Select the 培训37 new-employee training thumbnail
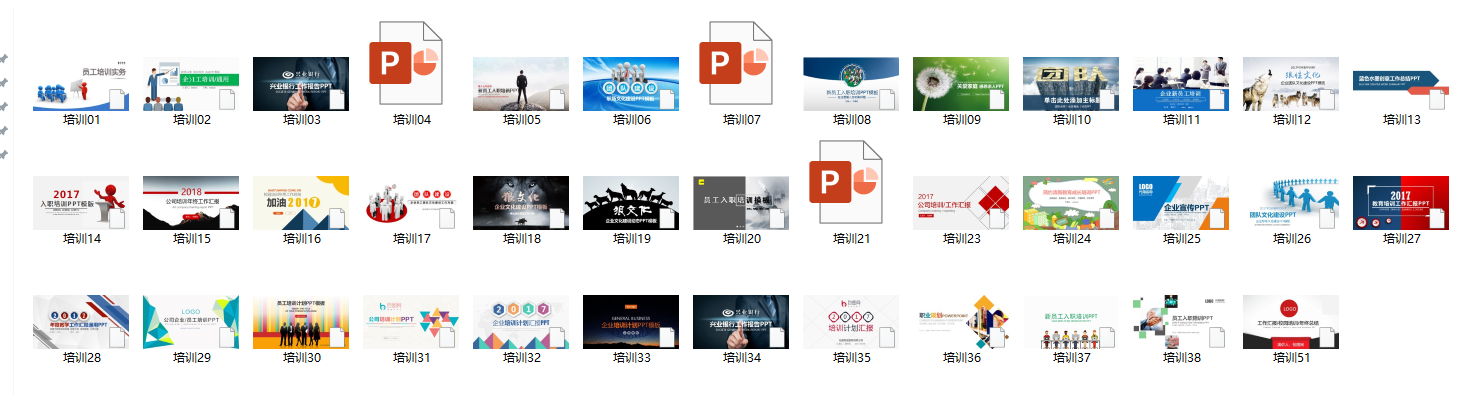 pos(1071,322)
